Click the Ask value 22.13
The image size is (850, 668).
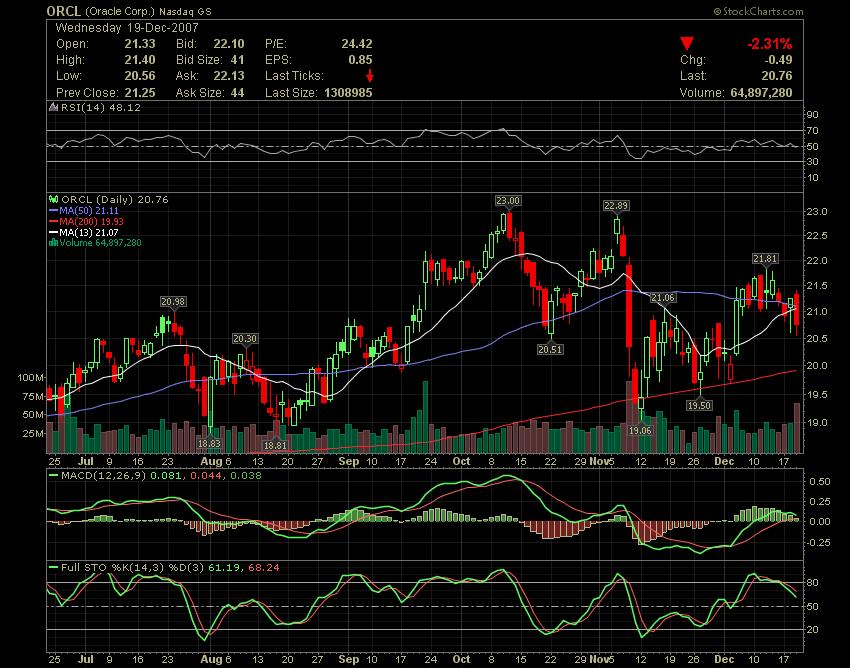[229, 76]
